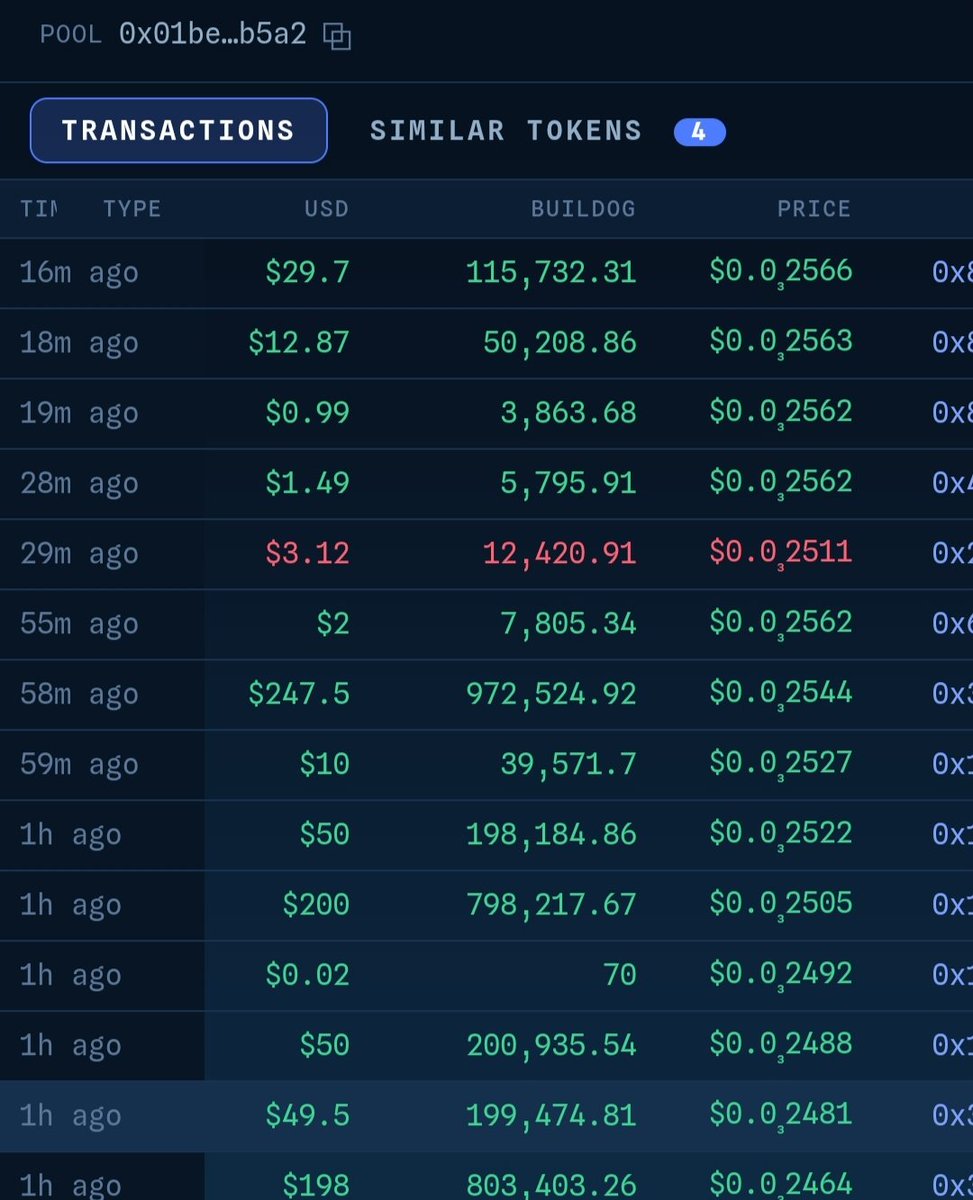Select the 58m ago transaction time
Image resolution: width=973 pixels, height=1200 pixels.
click(79, 694)
